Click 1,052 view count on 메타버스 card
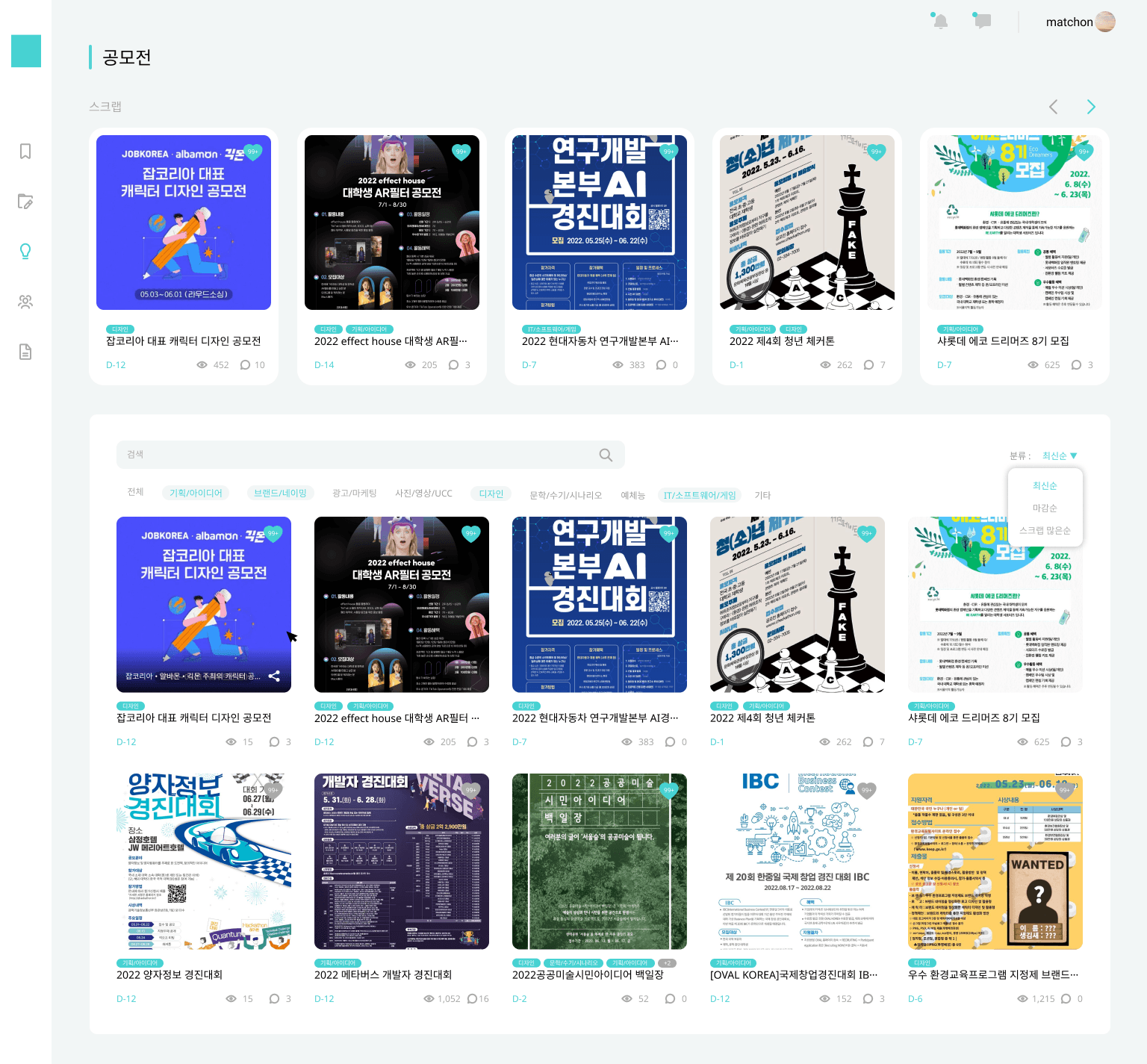The width and height of the screenshot is (1147, 1064). point(449,999)
